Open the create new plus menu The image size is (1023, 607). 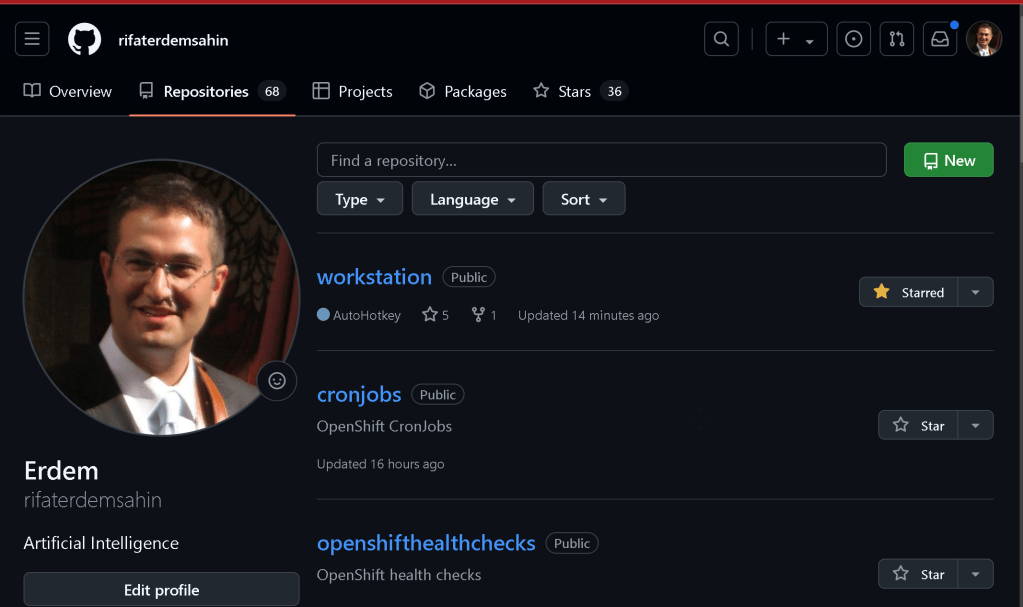(x=796, y=39)
